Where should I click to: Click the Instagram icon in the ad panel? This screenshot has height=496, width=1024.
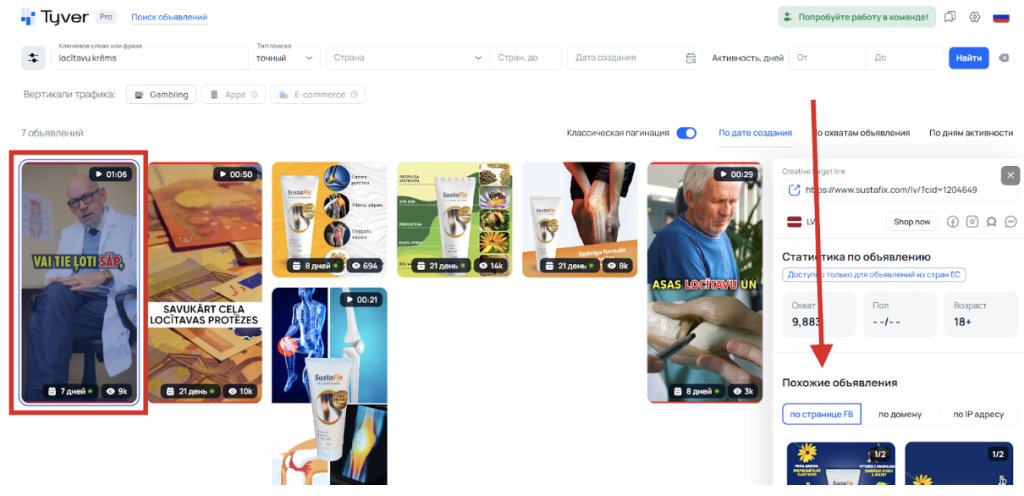coord(972,221)
